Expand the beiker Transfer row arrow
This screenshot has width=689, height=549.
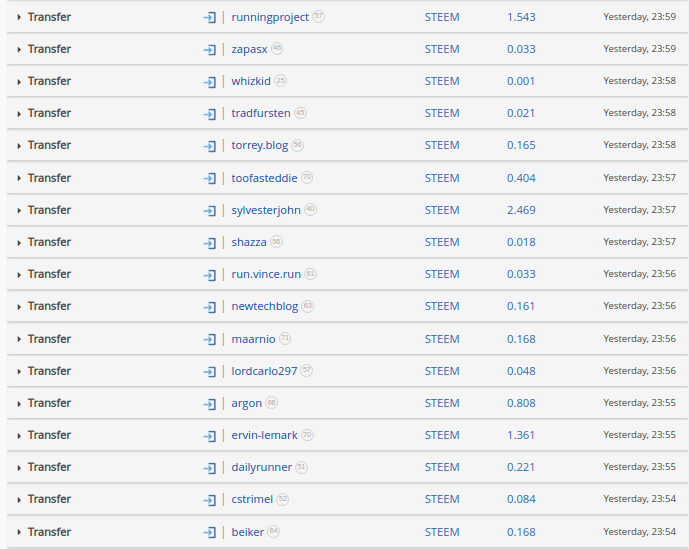pos(19,532)
